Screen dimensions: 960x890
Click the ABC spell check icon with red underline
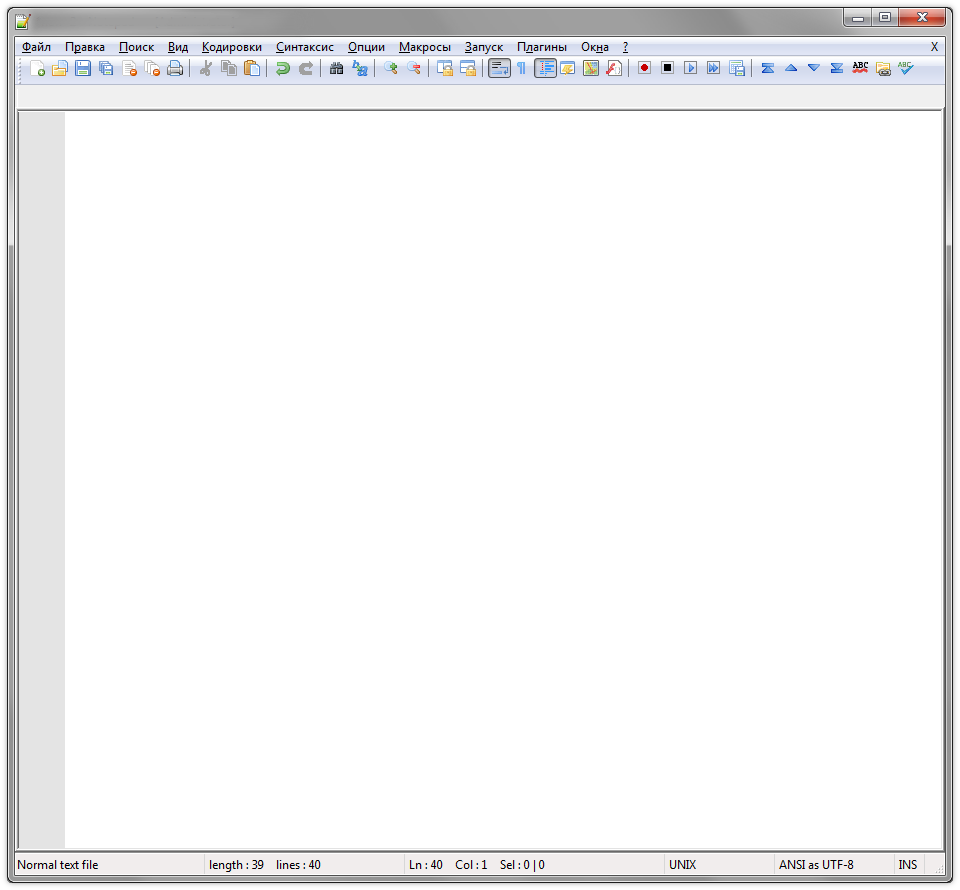coord(860,68)
